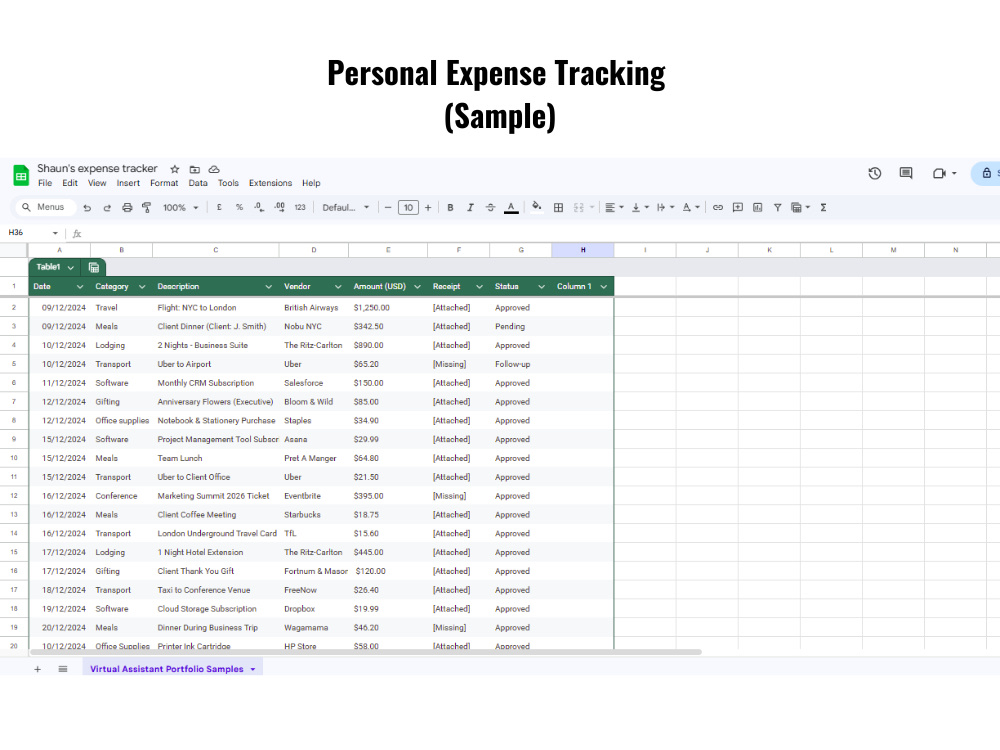Click the move to folder icon

click(x=195, y=169)
